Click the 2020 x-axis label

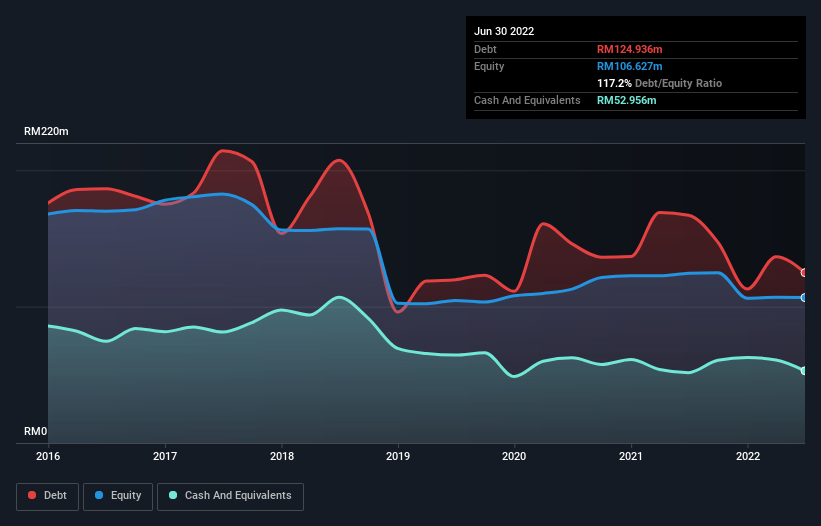pyautogui.click(x=514, y=456)
